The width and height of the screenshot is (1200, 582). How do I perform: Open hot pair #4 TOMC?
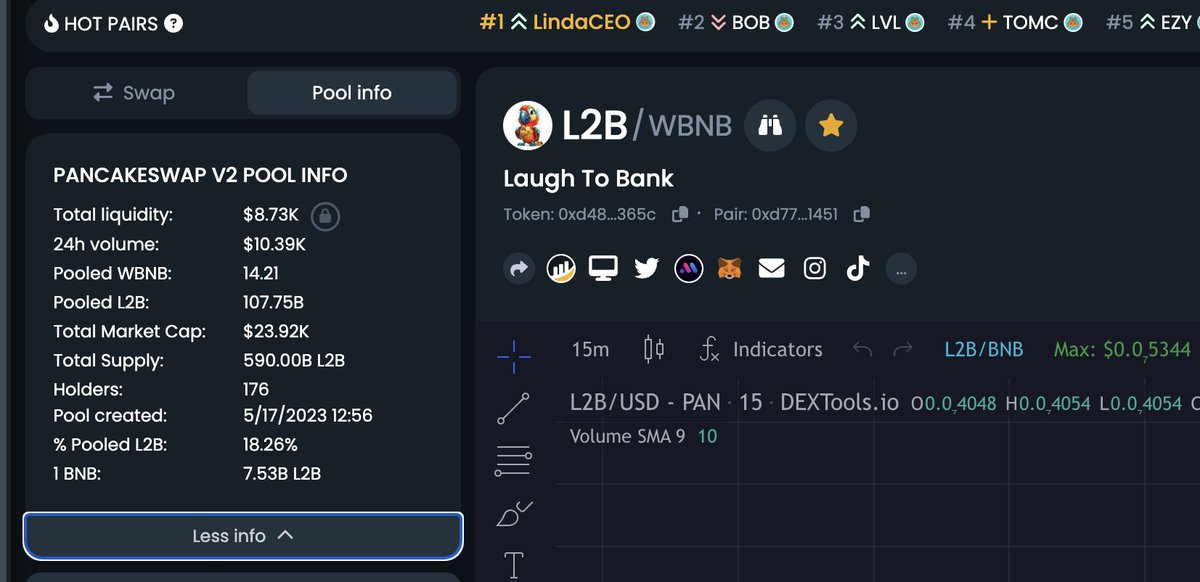click(x=1015, y=22)
